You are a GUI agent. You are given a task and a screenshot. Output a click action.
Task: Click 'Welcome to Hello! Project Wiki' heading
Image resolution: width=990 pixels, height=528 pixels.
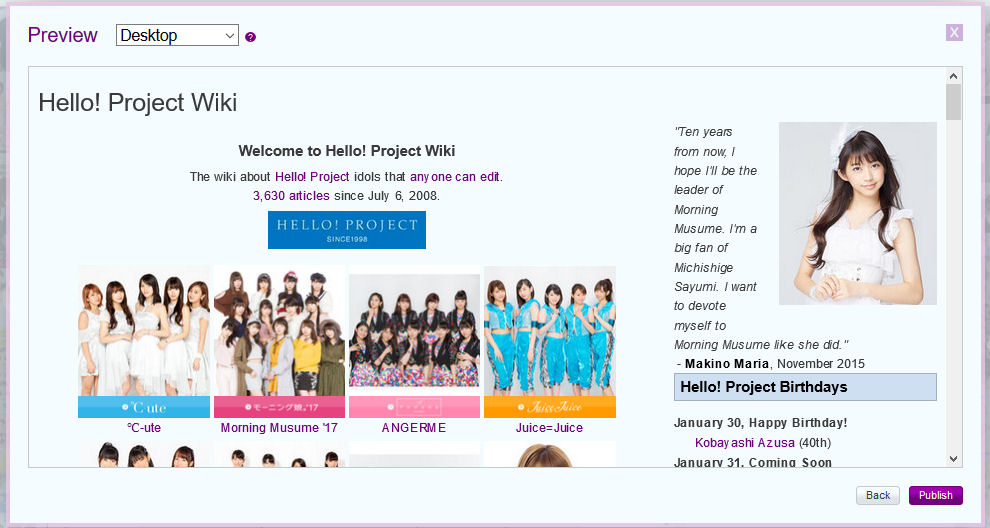pyautogui.click(x=347, y=151)
